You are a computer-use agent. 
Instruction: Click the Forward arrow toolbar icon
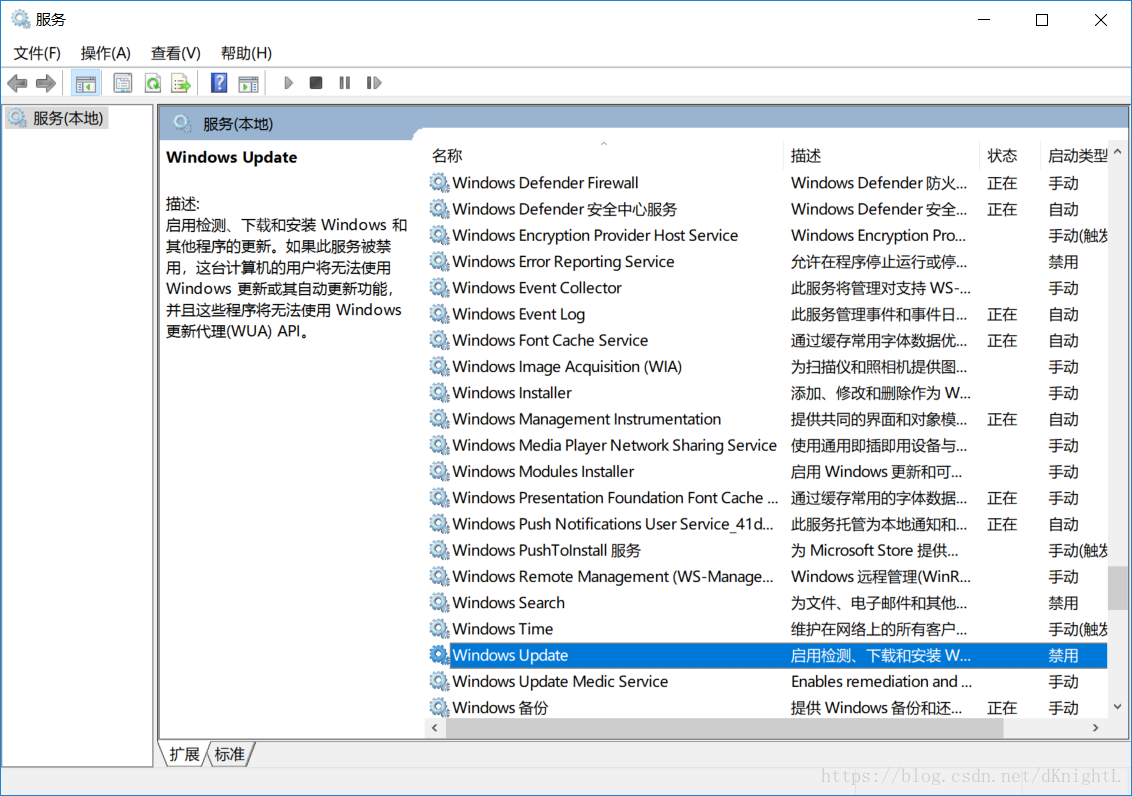pyautogui.click(x=45, y=83)
